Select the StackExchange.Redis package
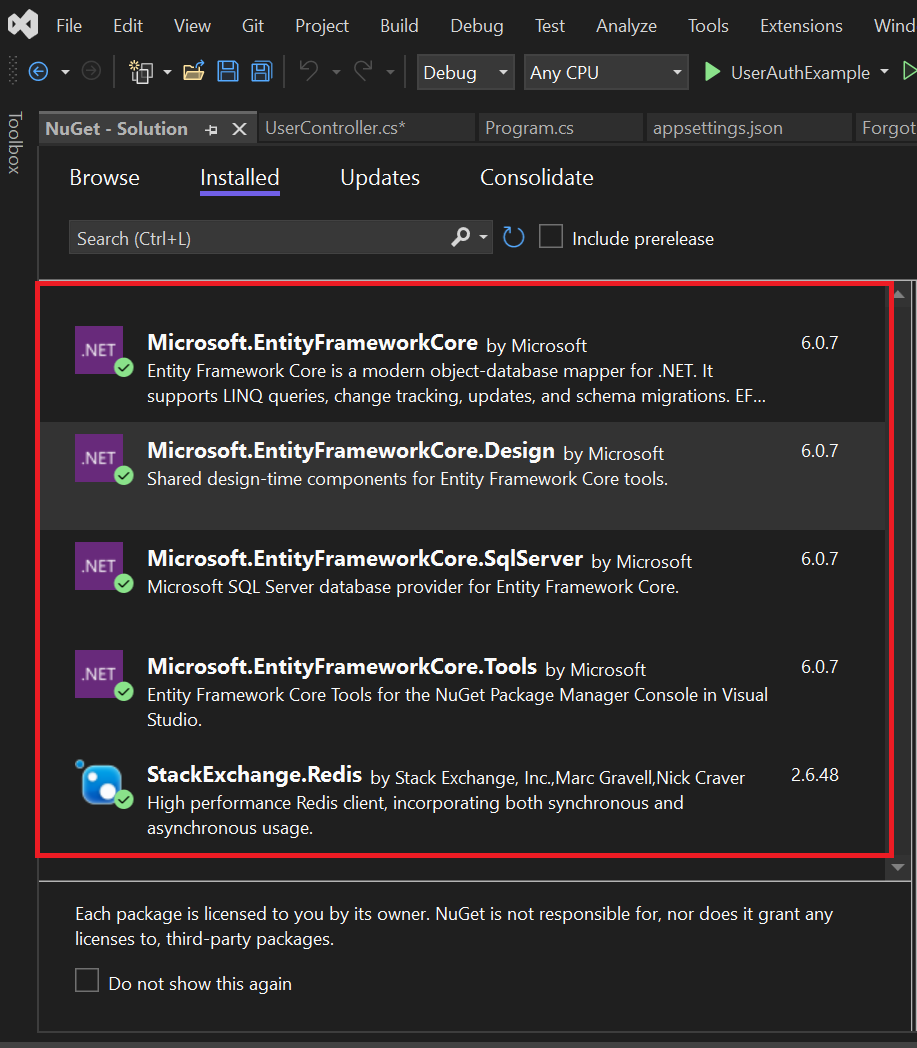The image size is (917, 1048). (x=463, y=799)
